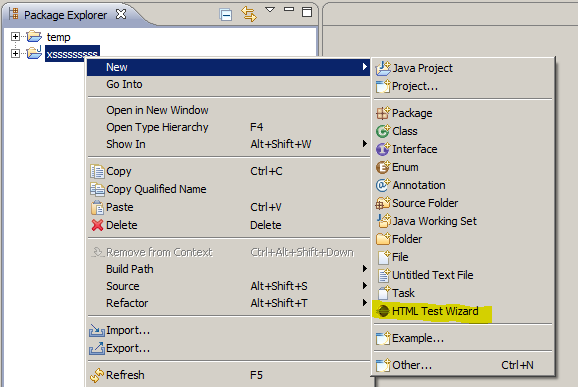This screenshot has height=387, width=578.
Task: Expand the Show In submenu arrow
Action: coord(365,143)
